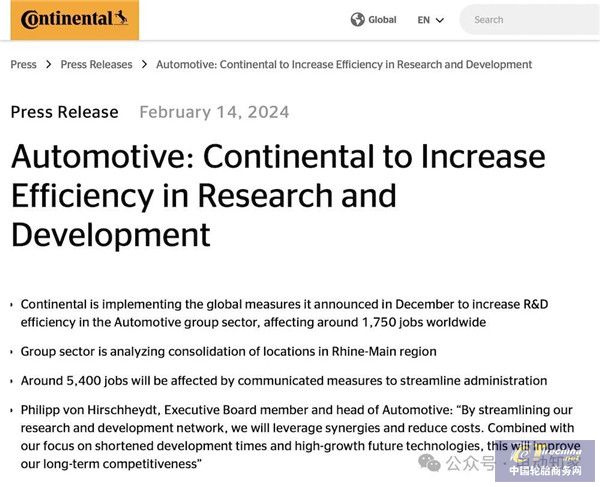The width and height of the screenshot is (600, 487).
Task: Click the bullet mentioning 1,750 jobs worldwide
Action: click(284, 313)
